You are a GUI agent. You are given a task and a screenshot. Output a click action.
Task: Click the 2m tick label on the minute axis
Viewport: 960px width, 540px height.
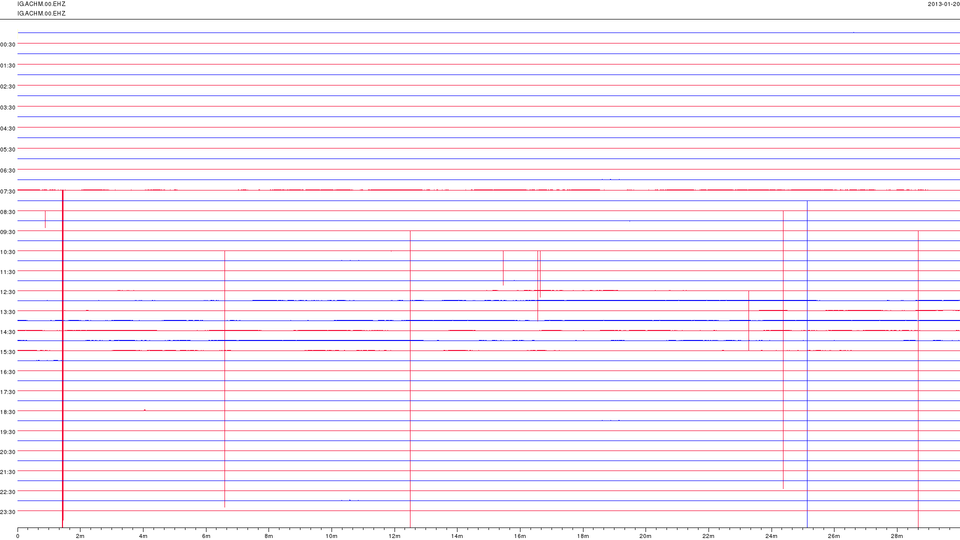(80, 536)
